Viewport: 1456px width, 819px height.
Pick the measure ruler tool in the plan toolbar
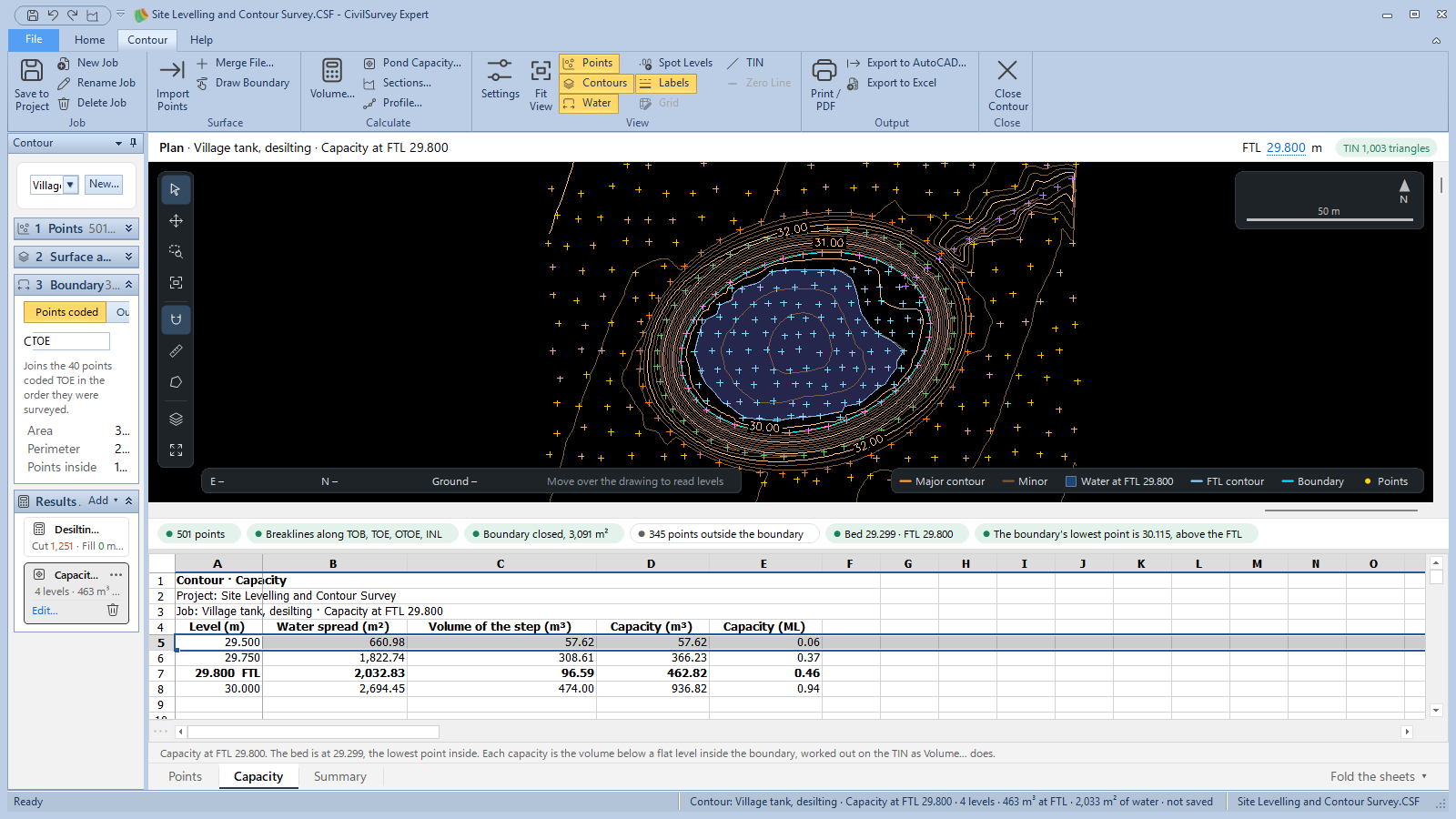pyautogui.click(x=176, y=350)
